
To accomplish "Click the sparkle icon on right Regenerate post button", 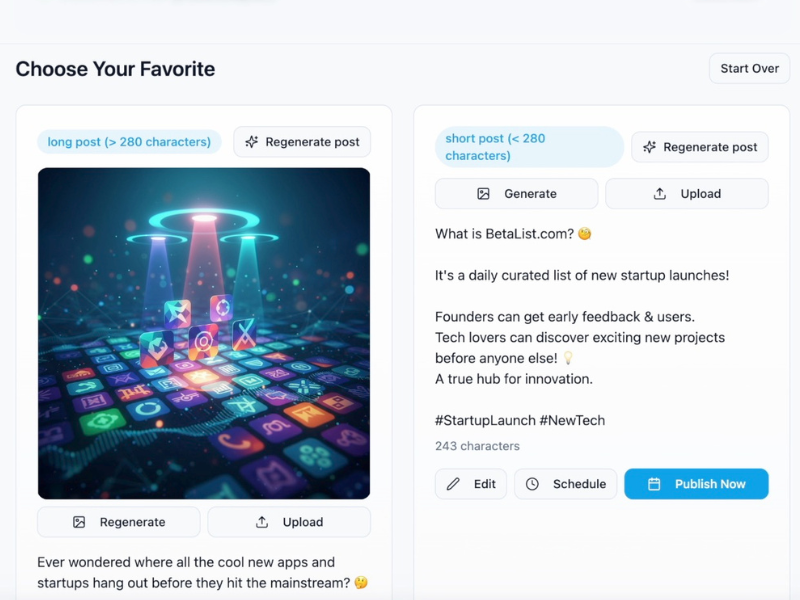I will (x=650, y=146).
